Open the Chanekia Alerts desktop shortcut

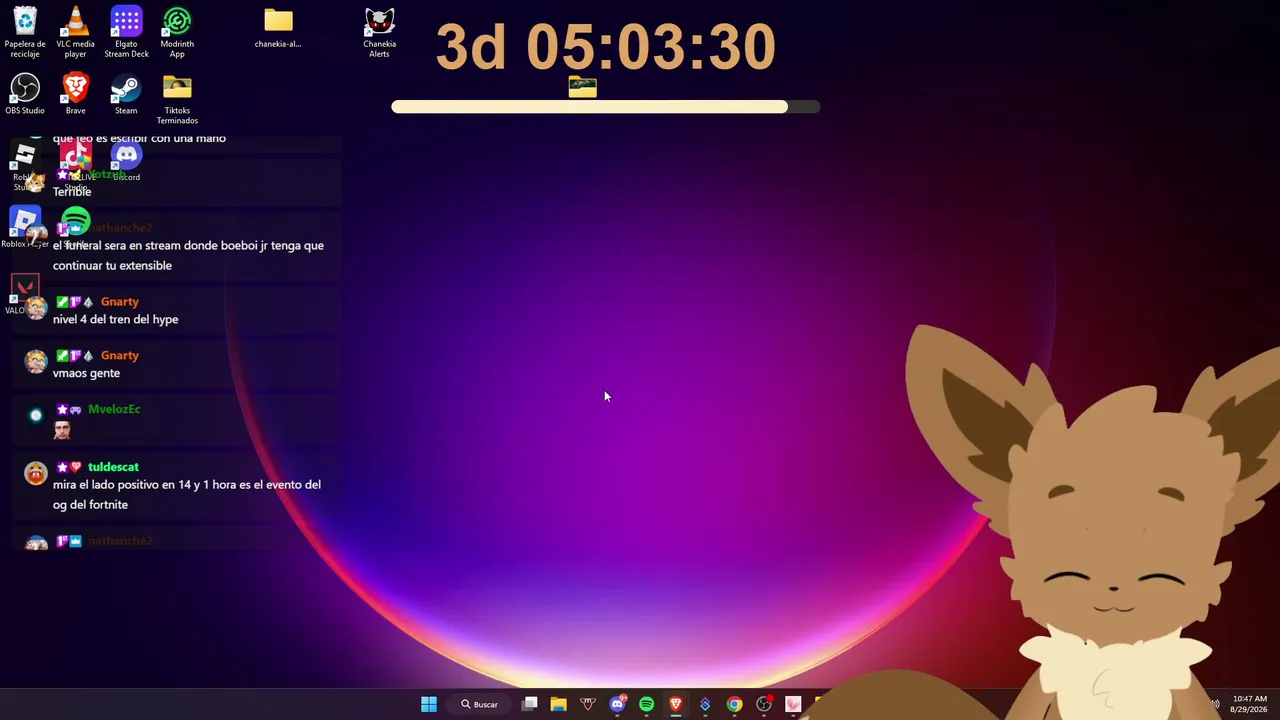(379, 31)
